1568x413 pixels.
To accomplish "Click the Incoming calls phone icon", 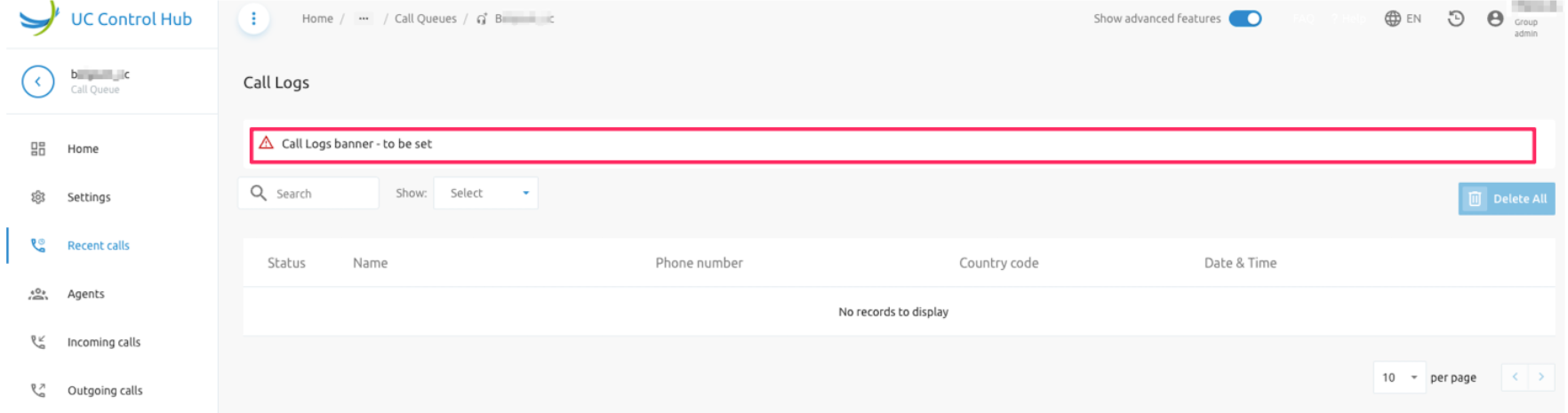I will tap(37, 342).
